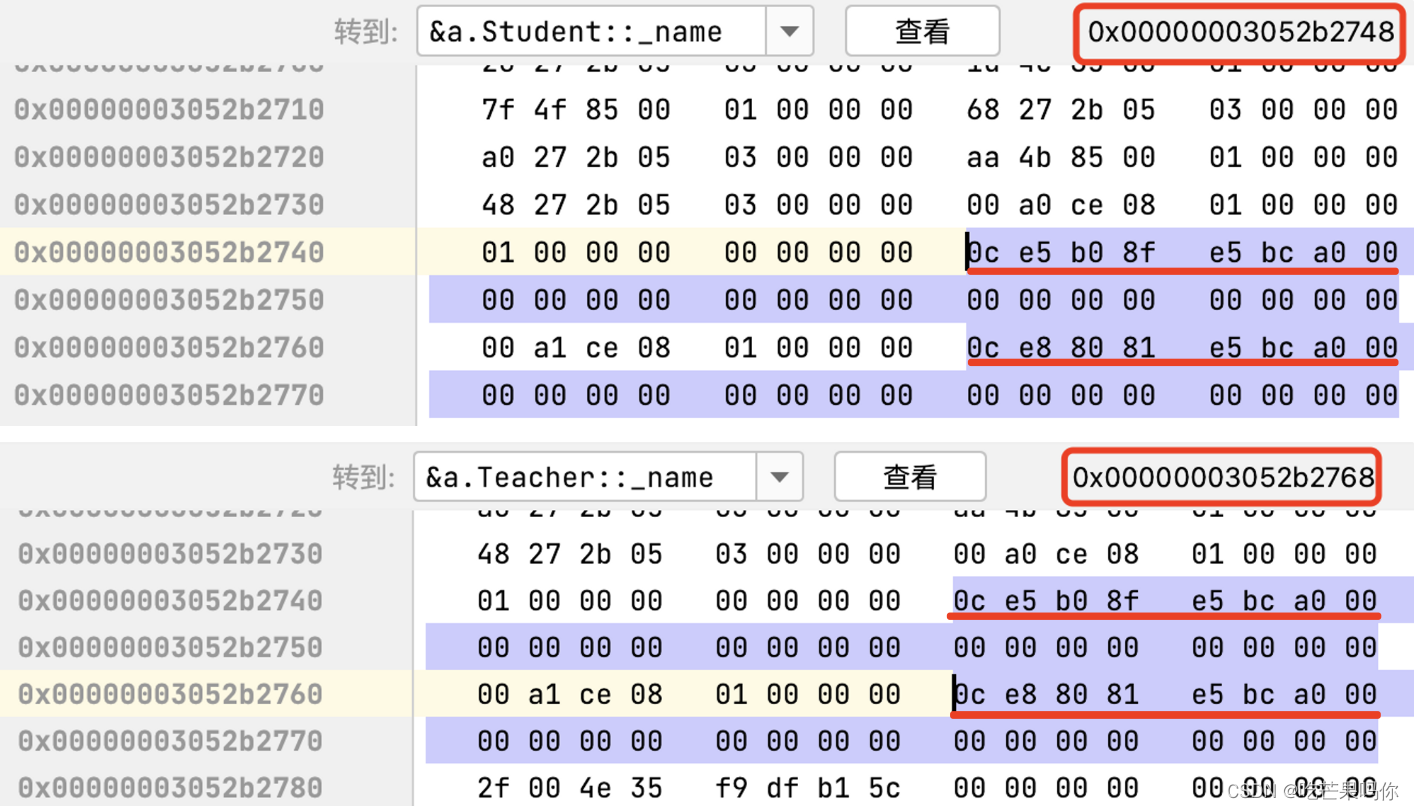
Task: Select row address 0x00000003052b2730 in Teacher panel
Action: point(170,554)
